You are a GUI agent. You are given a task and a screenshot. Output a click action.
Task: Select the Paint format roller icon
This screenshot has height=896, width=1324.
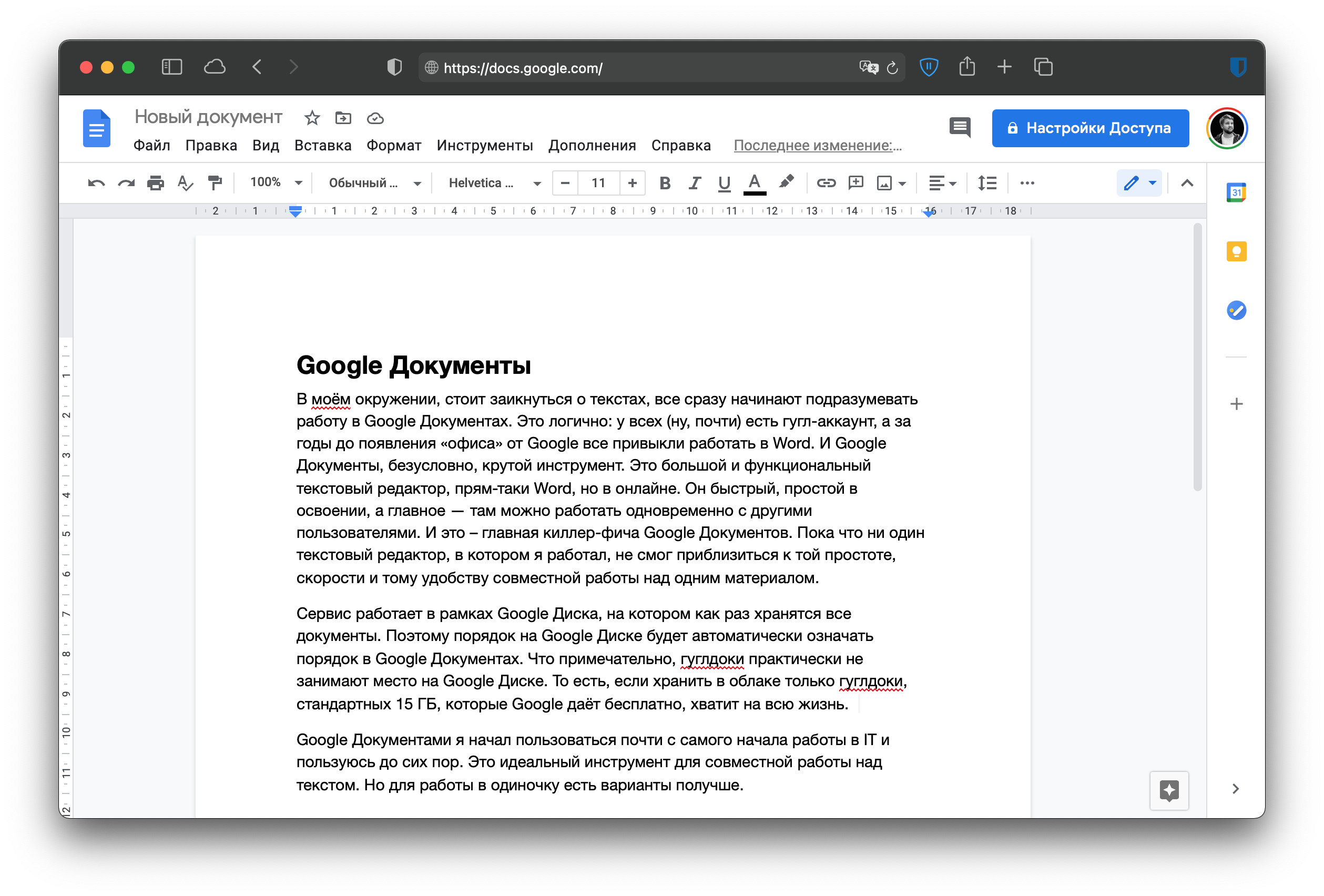coord(215,183)
